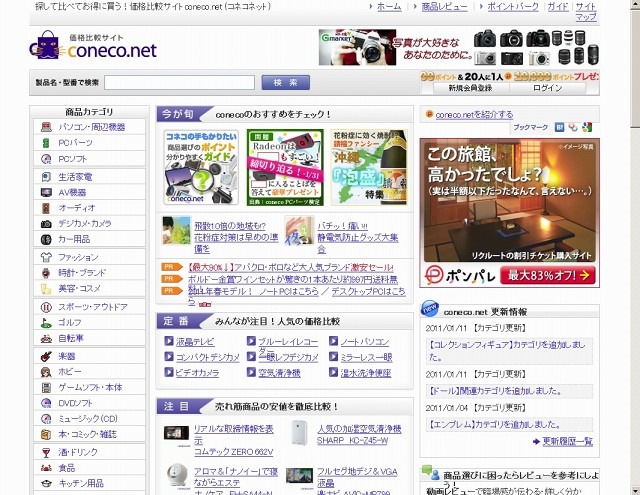Open the ブルーレイレコーダー link
640x495 pixels.
[x=288, y=346]
